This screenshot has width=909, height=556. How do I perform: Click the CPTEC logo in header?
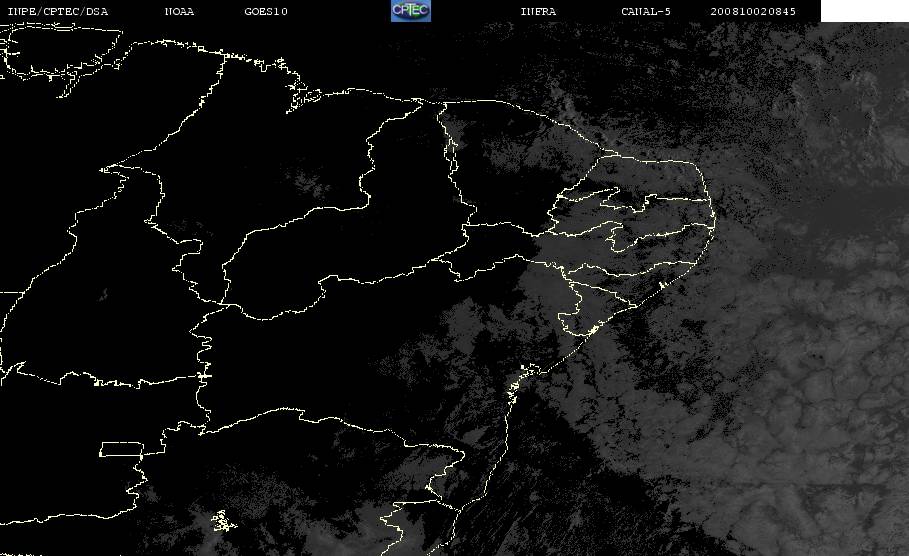coord(411,11)
